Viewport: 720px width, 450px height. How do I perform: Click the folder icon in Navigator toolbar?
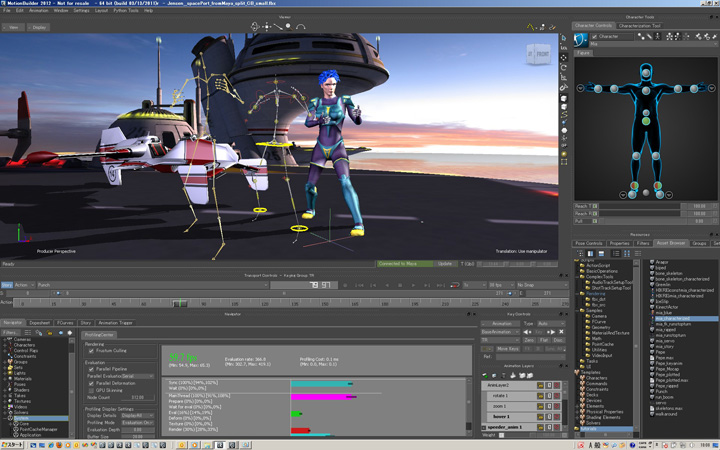[50, 332]
